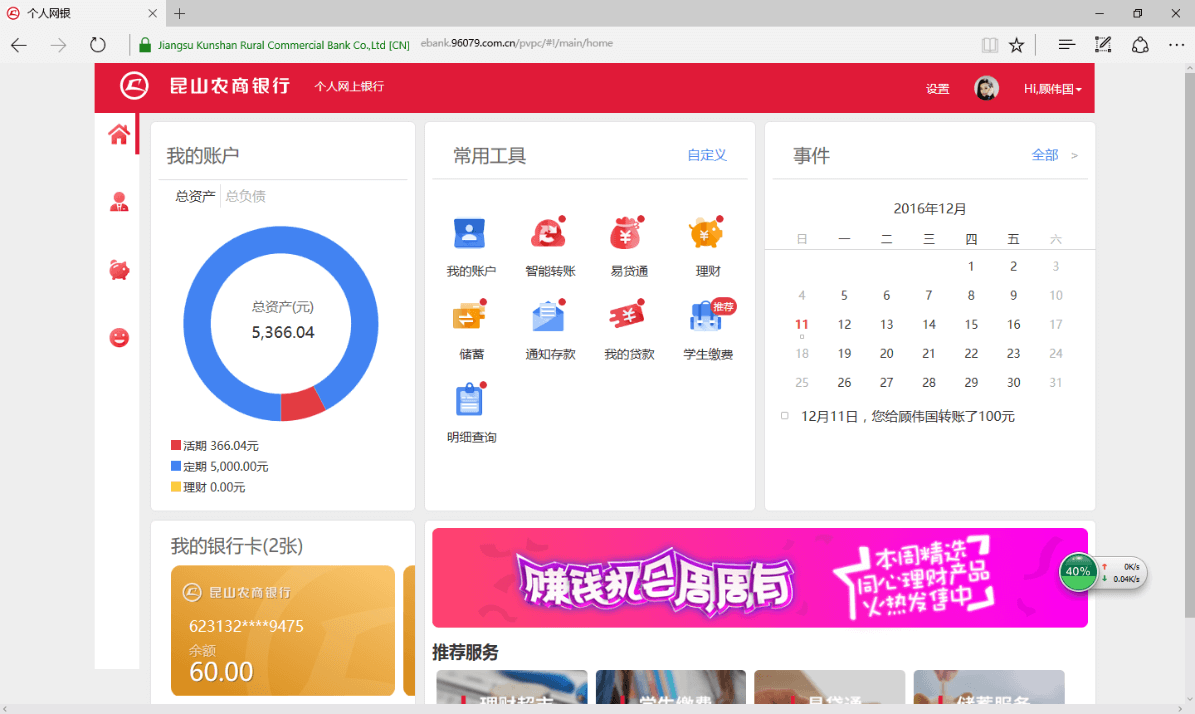Switch to the 总负债 tab
Screen dimensions: 1195x714
tap(245, 196)
